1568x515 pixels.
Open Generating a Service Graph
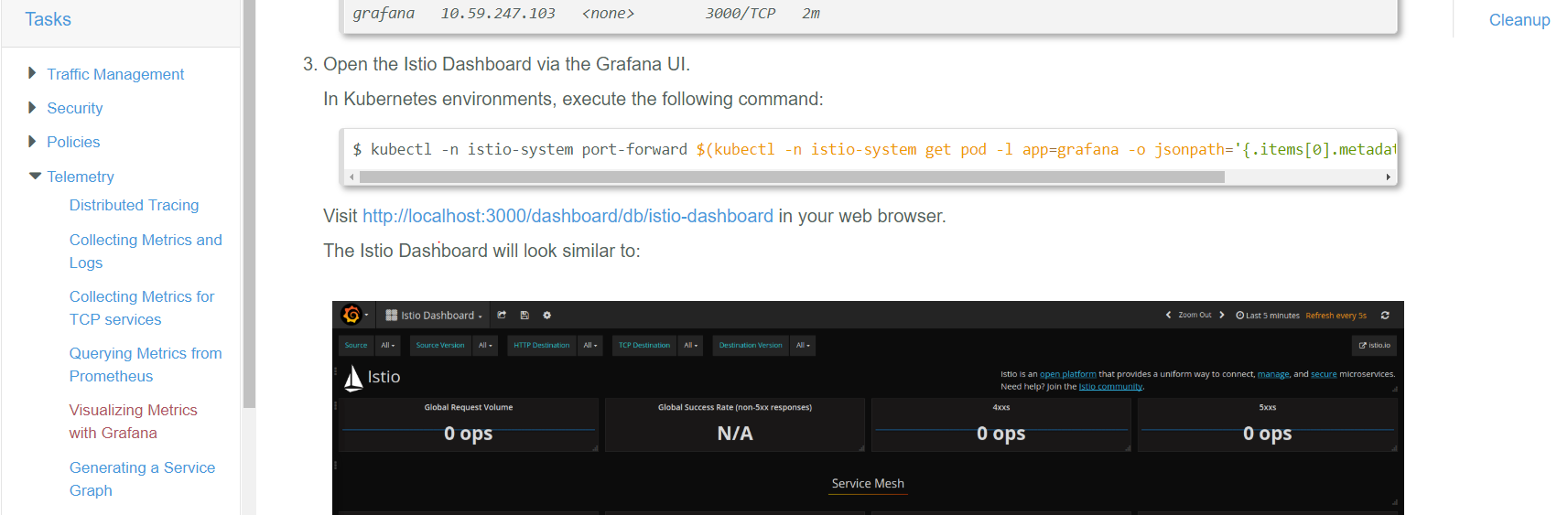click(143, 478)
